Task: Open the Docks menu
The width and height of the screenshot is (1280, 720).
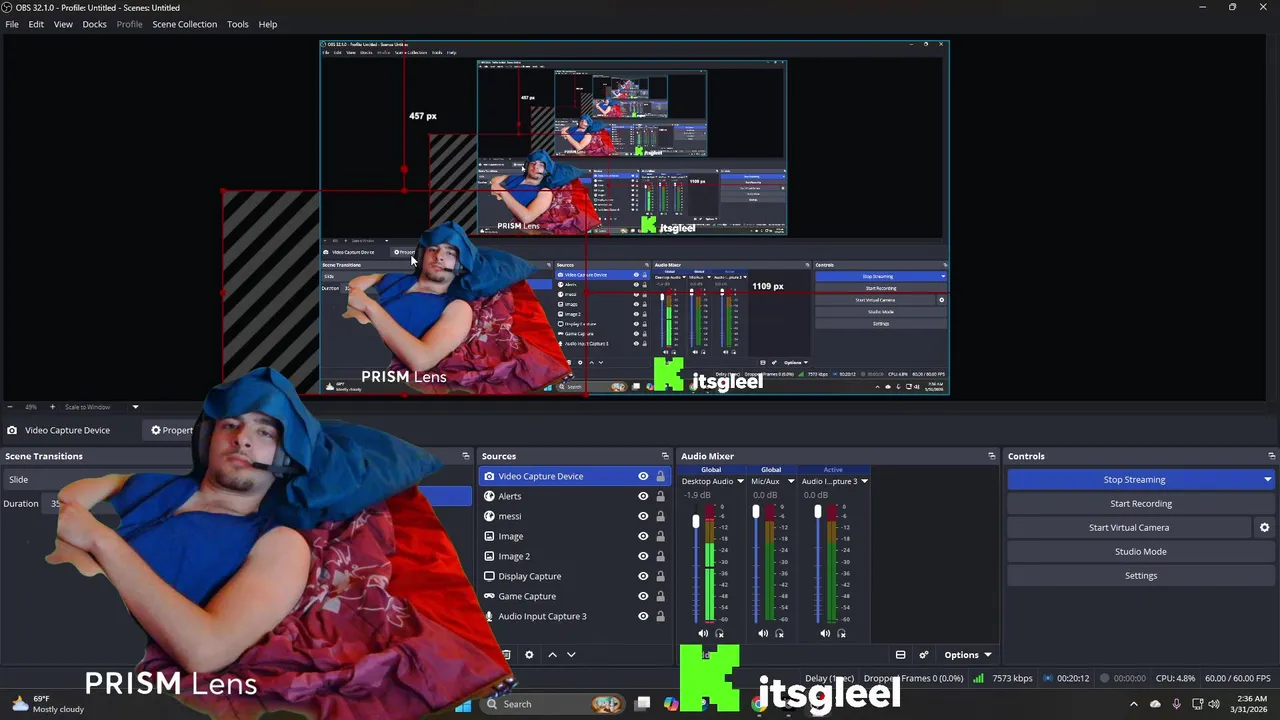Action: [x=94, y=24]
